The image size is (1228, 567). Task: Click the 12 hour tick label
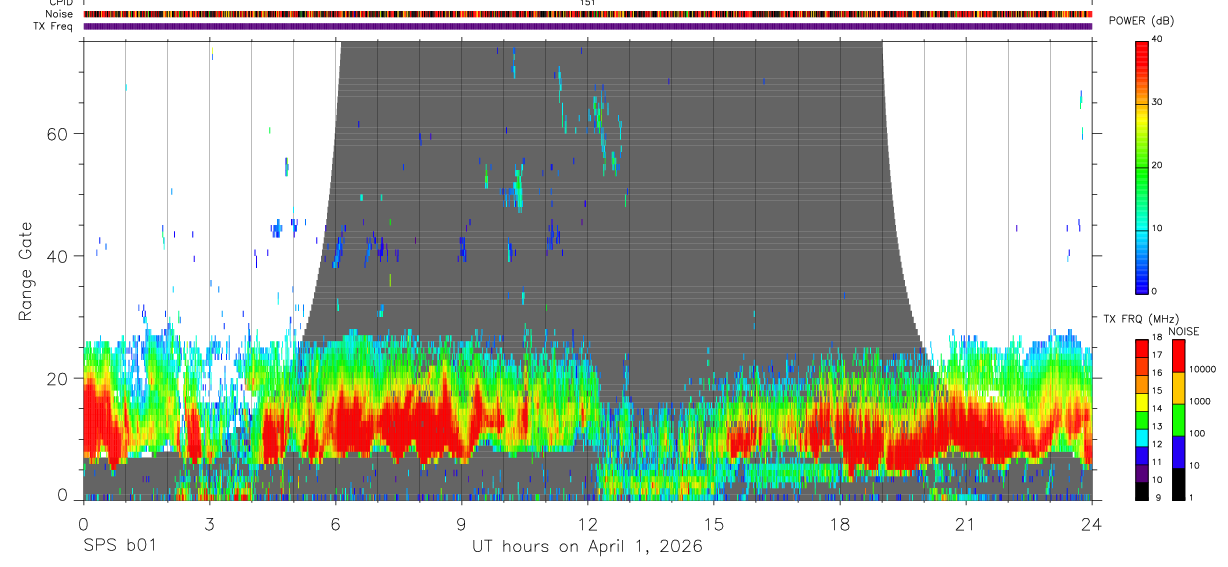(x=588, y=523)
